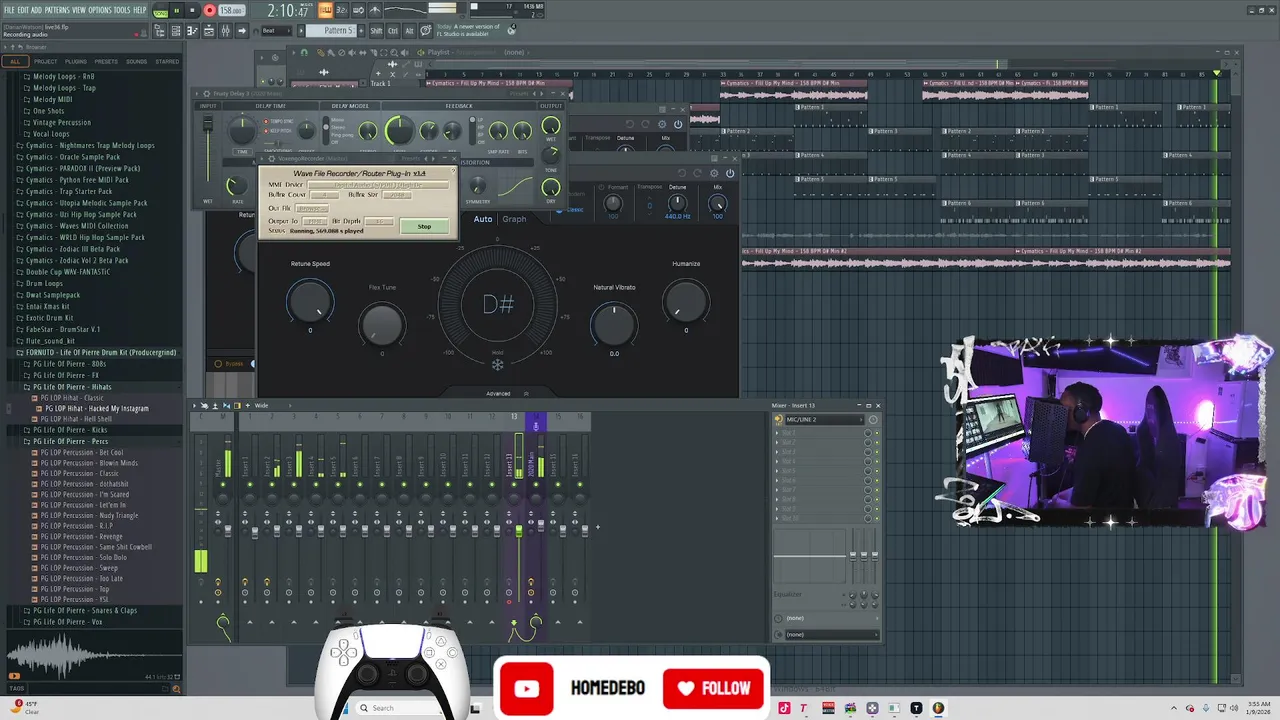This screenshot has width=1280, height=720.
Task: Click Stop in the Wave File Recorder
Action: (x=424, y=226)
